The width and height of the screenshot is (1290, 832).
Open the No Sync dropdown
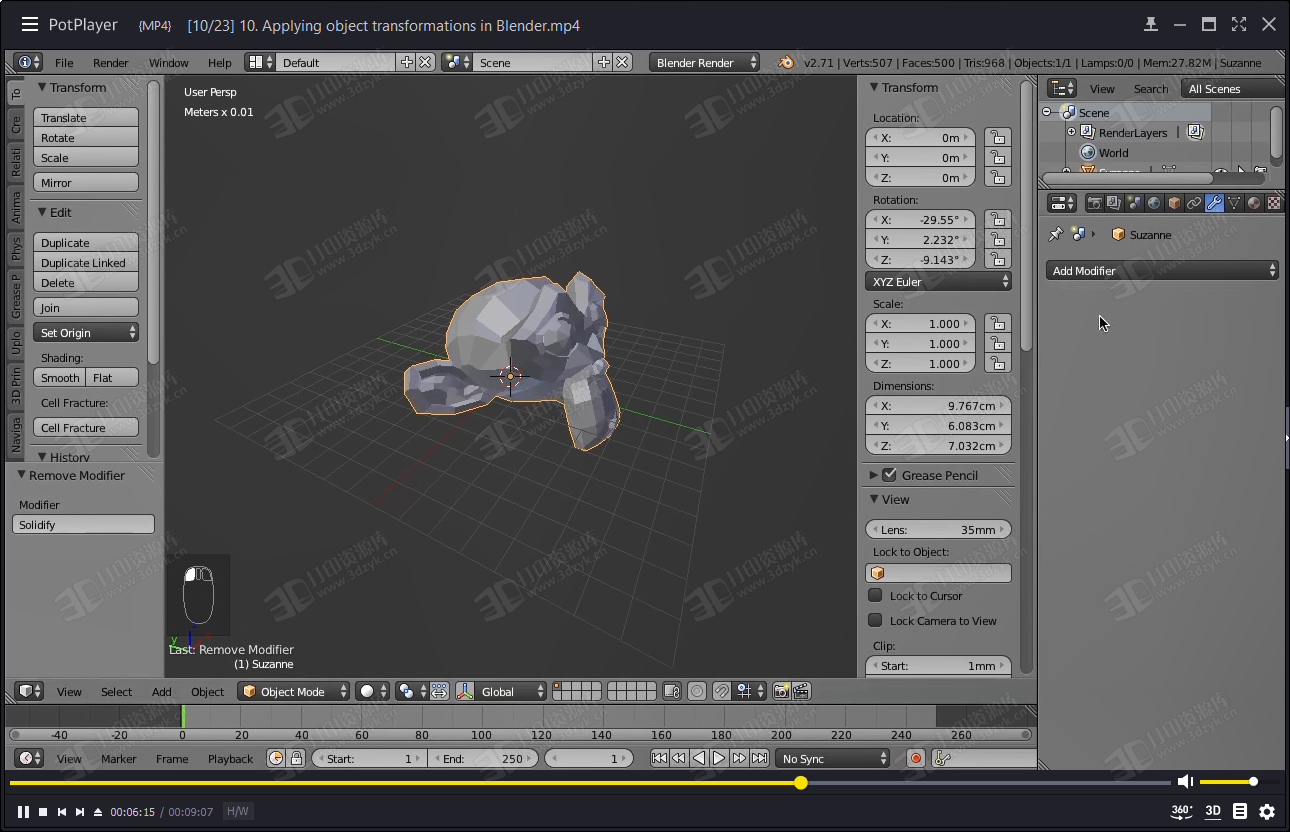[x=833, y=758]
